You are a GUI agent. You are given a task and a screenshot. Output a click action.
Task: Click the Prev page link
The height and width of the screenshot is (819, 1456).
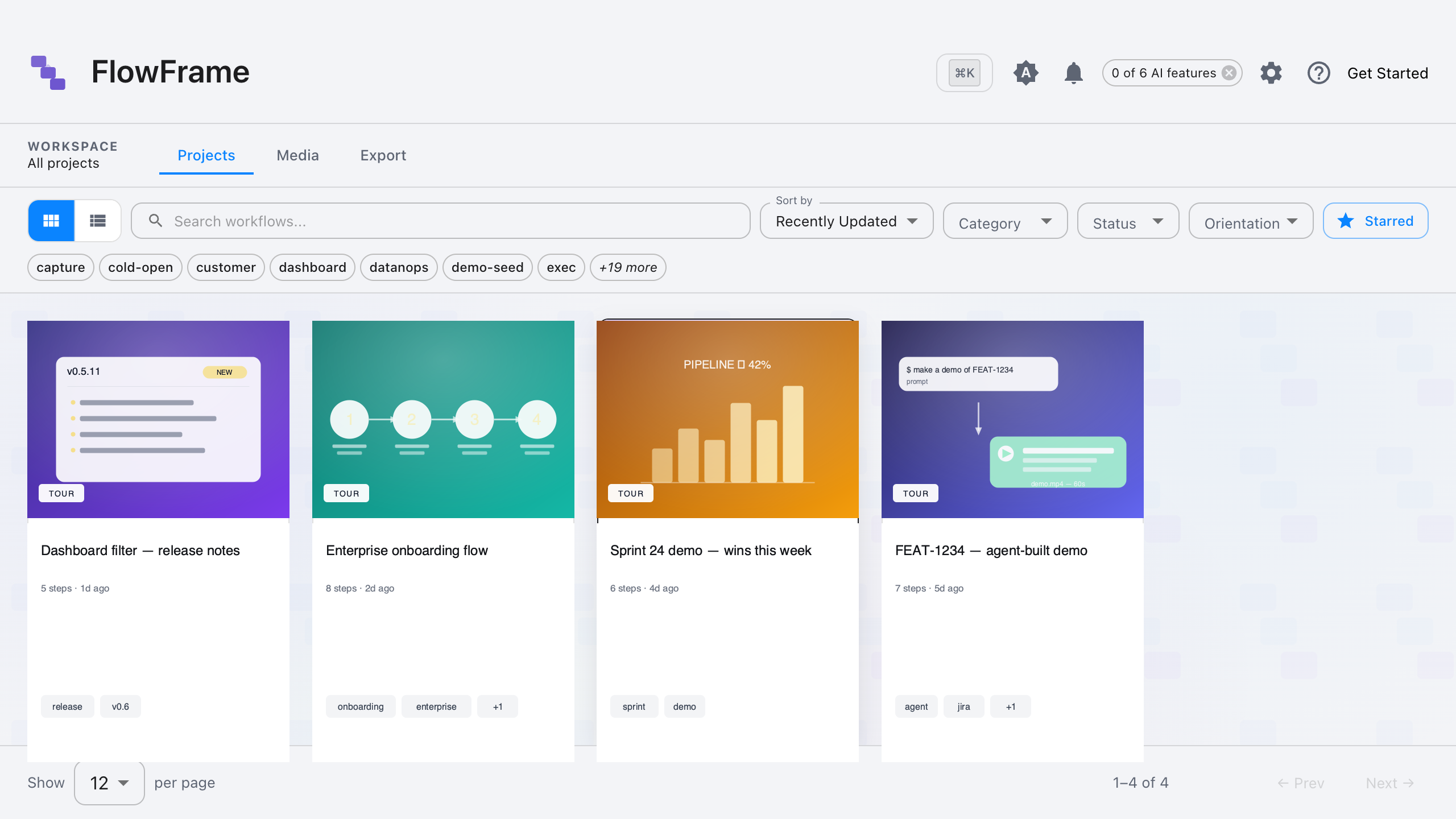(x=1301, y=783)
